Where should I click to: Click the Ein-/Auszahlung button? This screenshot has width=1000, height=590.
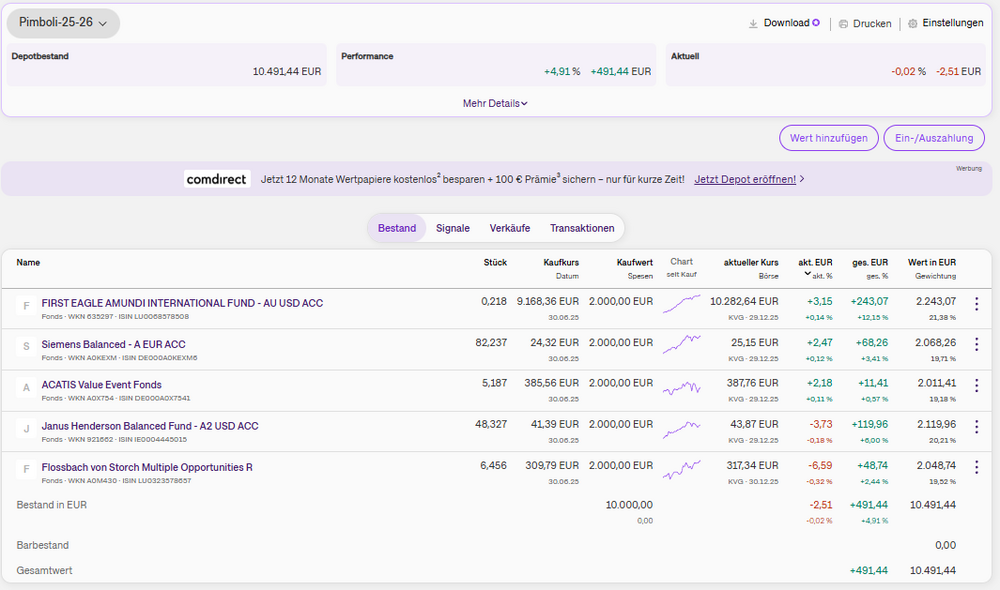934,138
